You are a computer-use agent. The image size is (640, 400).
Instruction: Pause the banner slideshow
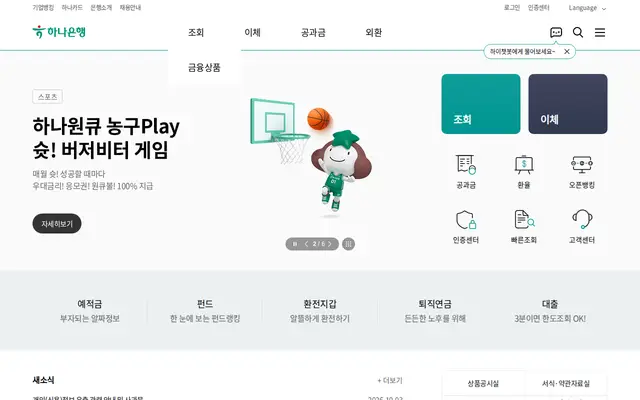[x=295, y=244]
